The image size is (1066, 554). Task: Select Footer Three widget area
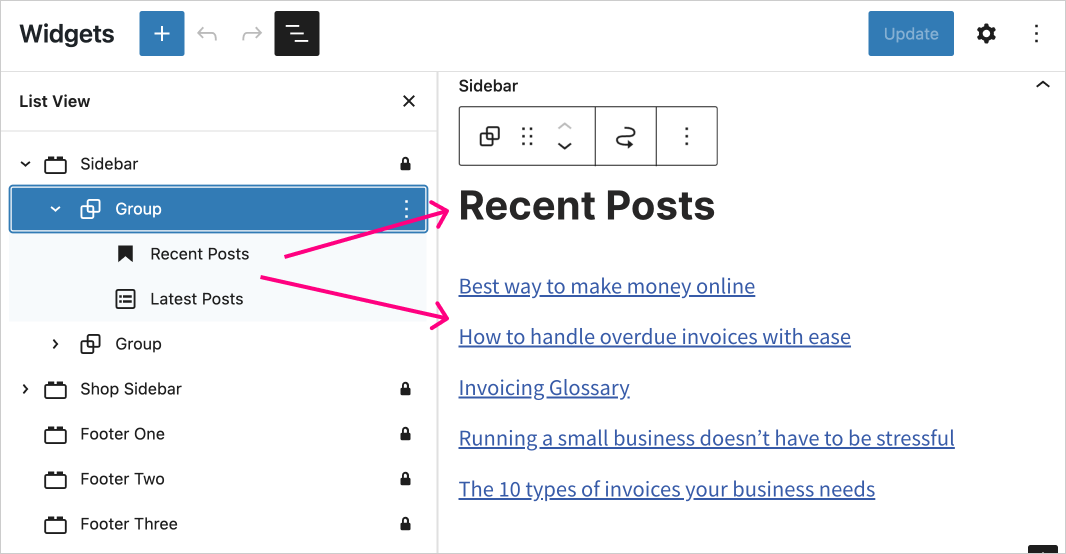point(128,523)
